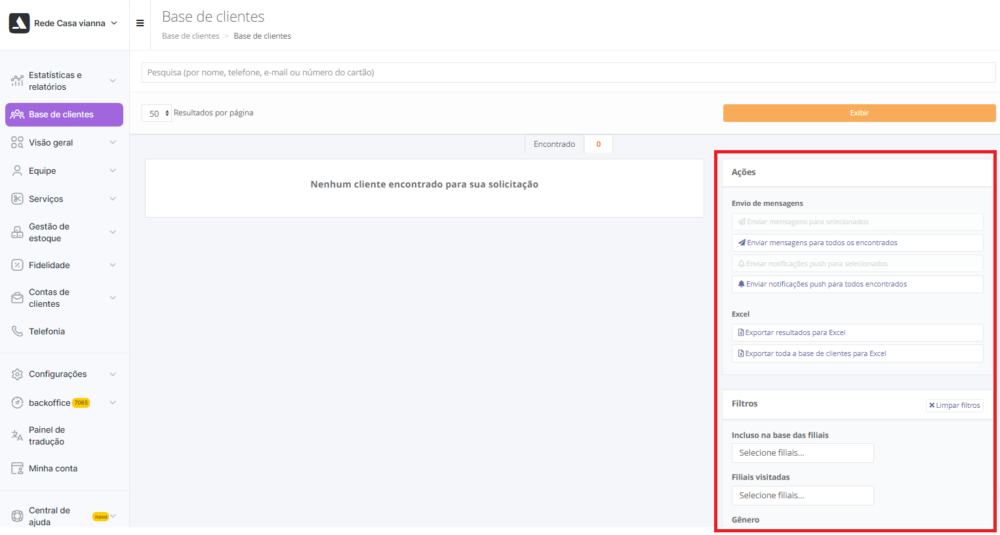Click the Gestão de estoque boxes icon
This screenshot has width=1000, height=535.
pyautogui.click(x=17, y=233)
